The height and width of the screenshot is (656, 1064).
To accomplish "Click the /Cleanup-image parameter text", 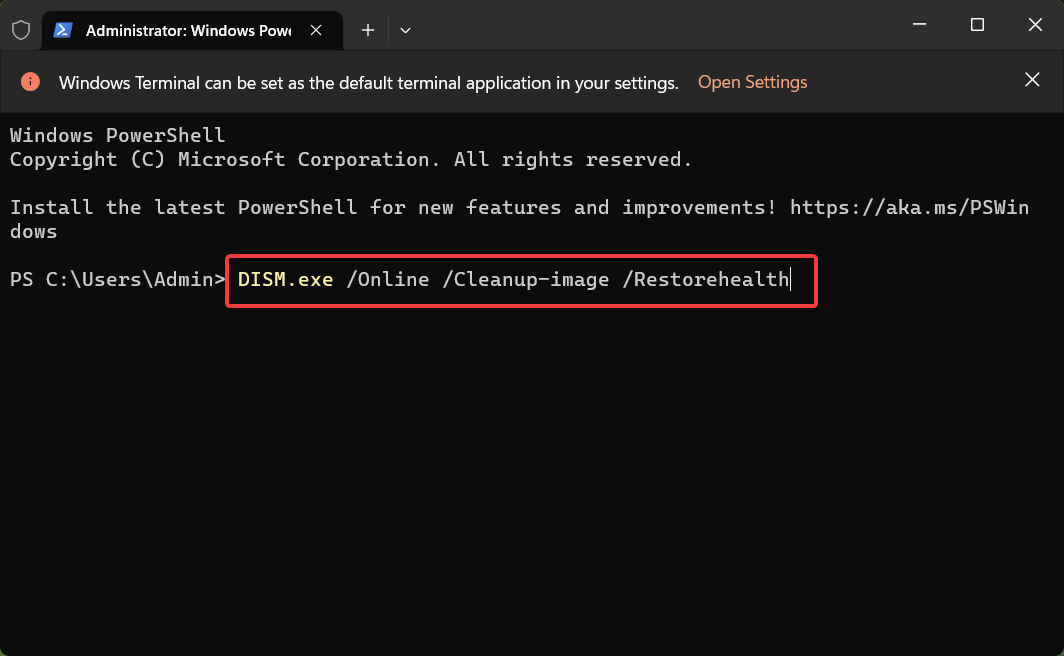I will (x=526, y=279).
